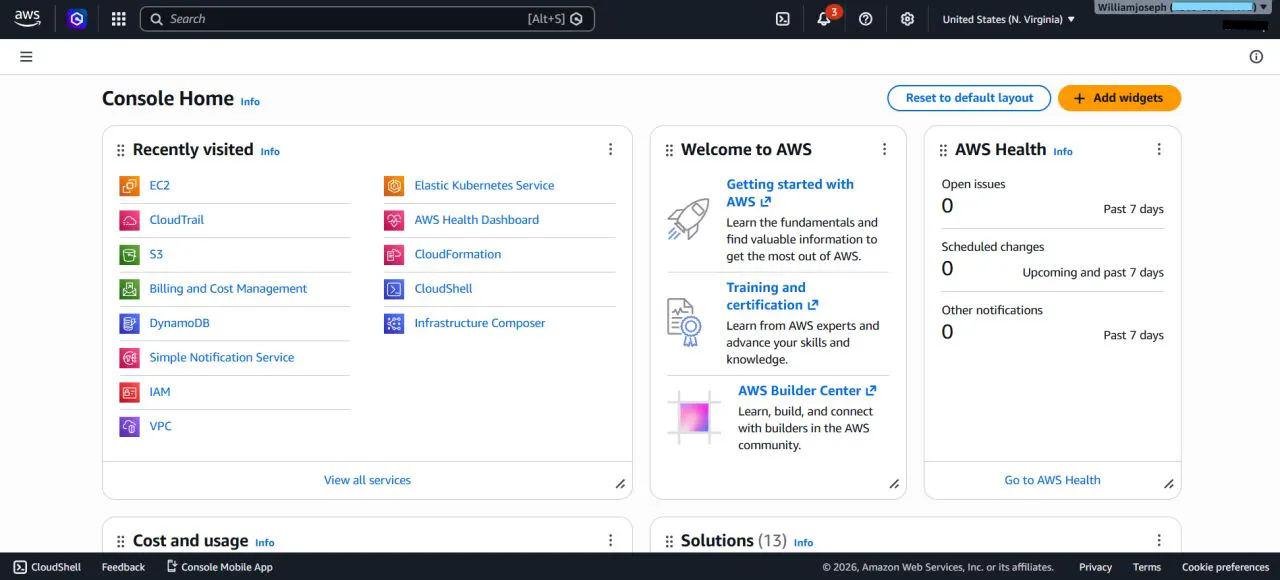Click the VPC service icon
The width and height of the screenshot is (1280, 580).
click(129, 426)
